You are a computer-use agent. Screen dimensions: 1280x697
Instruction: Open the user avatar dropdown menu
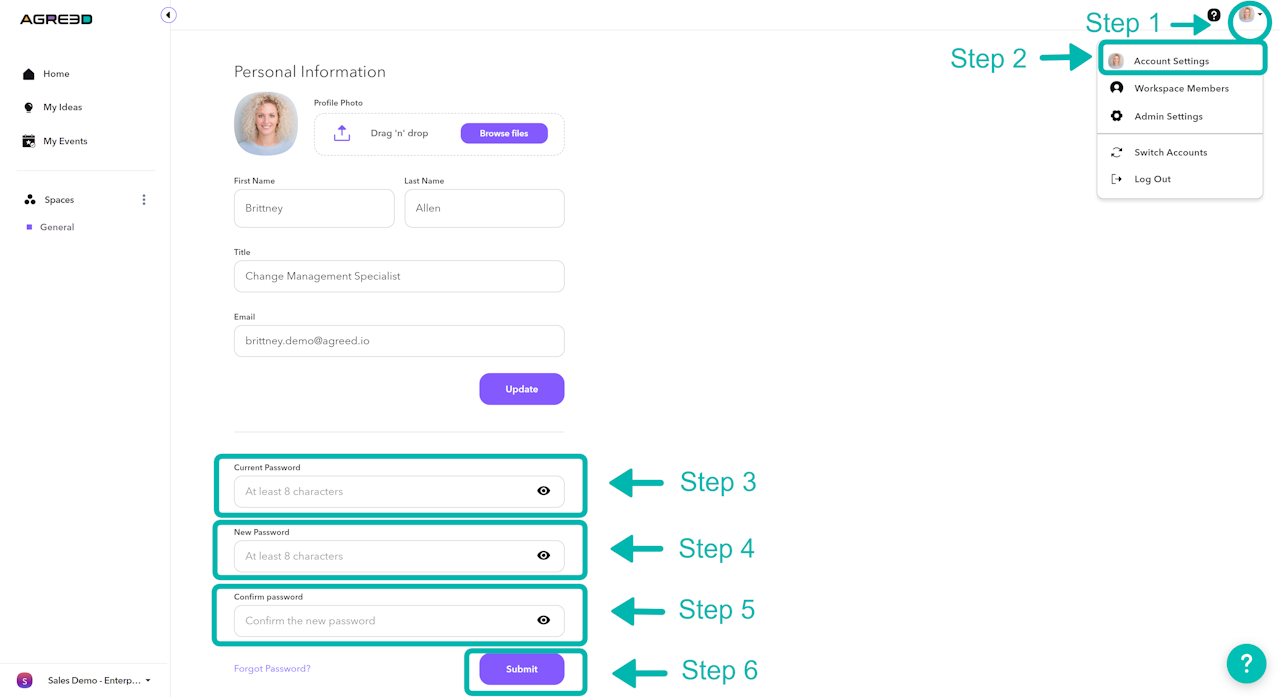1249,15
